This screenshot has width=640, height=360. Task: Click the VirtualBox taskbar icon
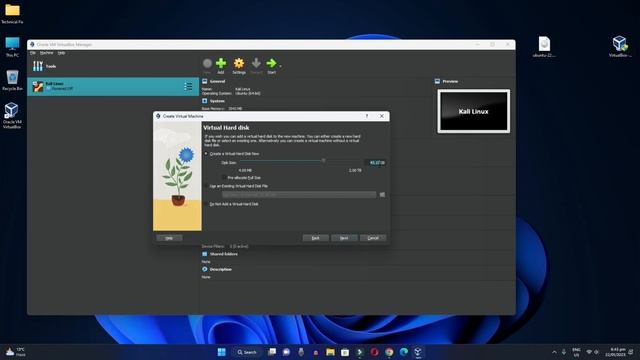click(x=418, y=352)
